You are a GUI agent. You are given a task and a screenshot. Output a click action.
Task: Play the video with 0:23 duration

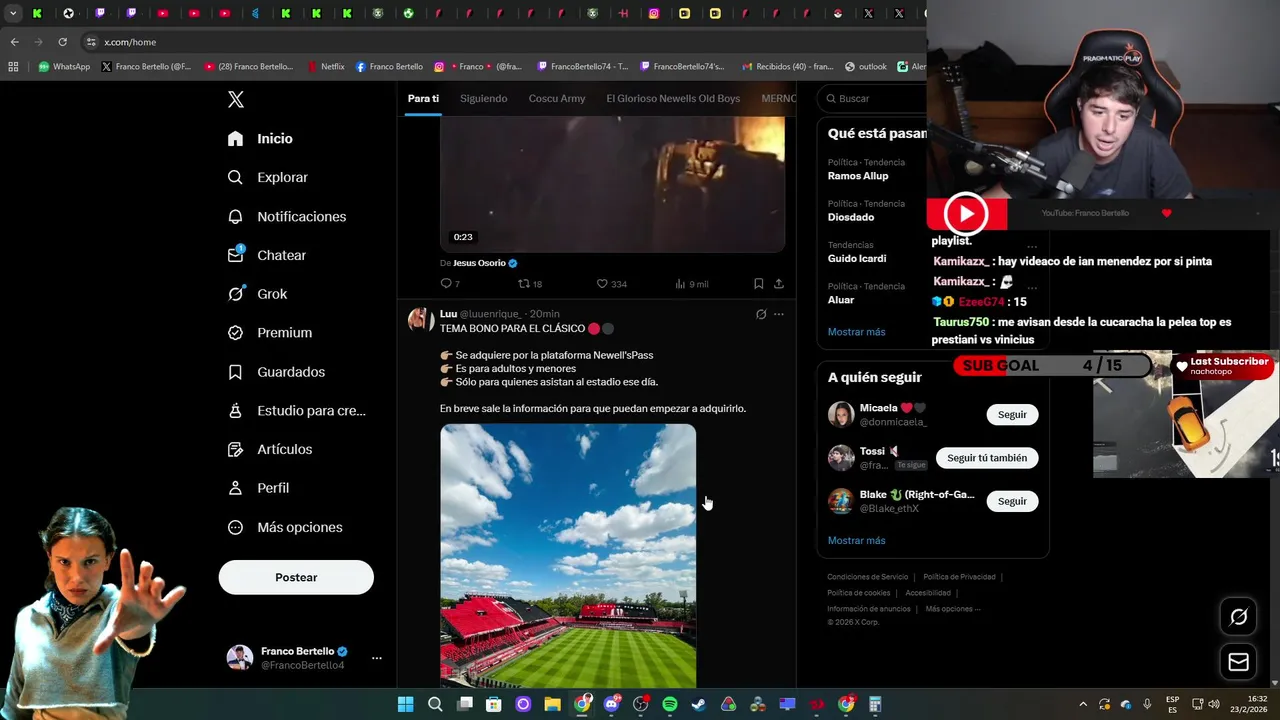click(612, 184)
